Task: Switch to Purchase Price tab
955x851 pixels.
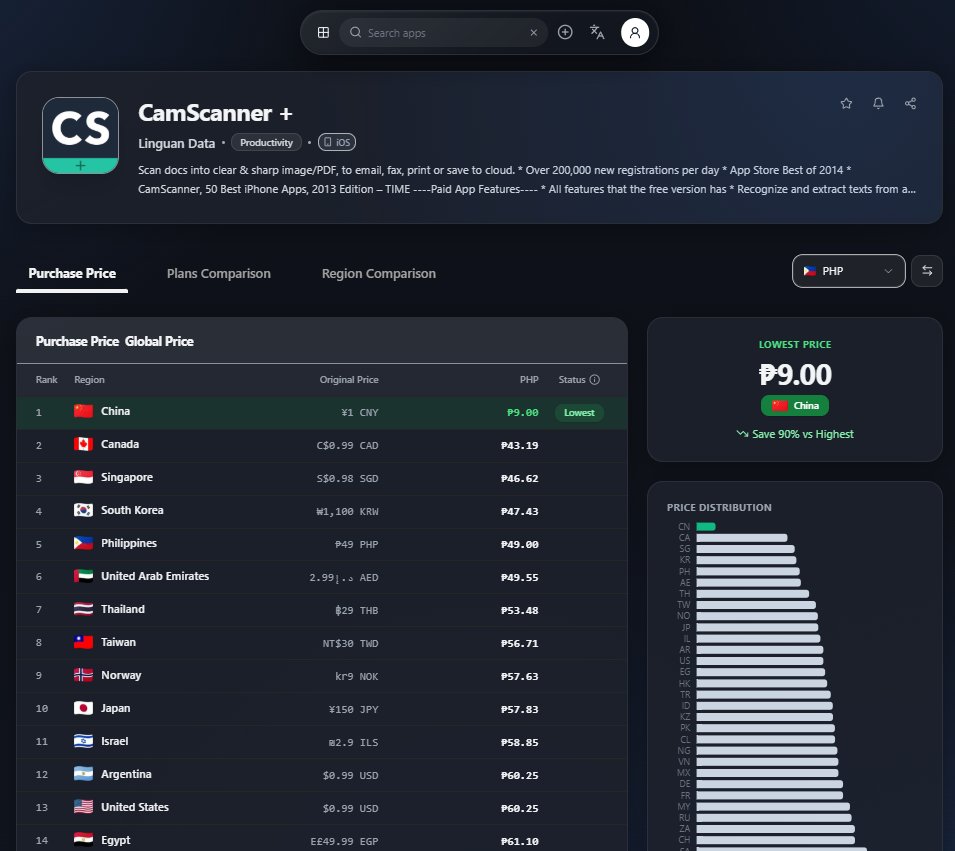Action: (x=72, y=274)
